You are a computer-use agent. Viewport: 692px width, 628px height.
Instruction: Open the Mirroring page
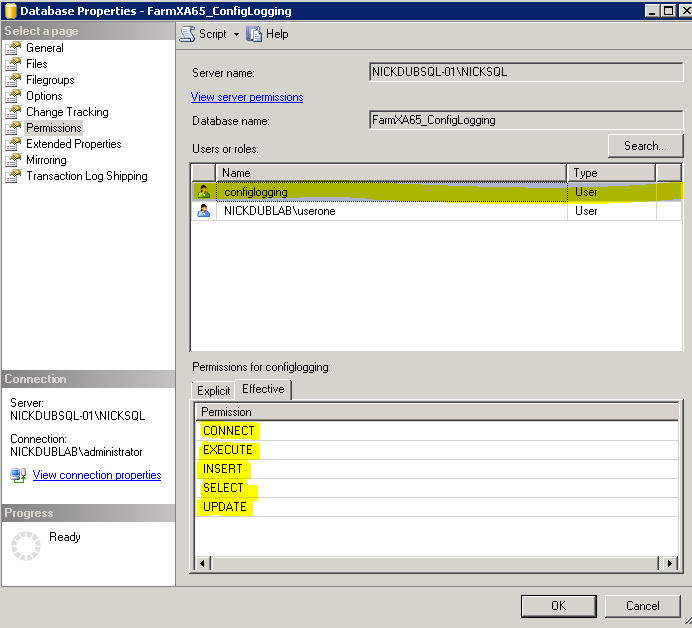coord(46,160)
